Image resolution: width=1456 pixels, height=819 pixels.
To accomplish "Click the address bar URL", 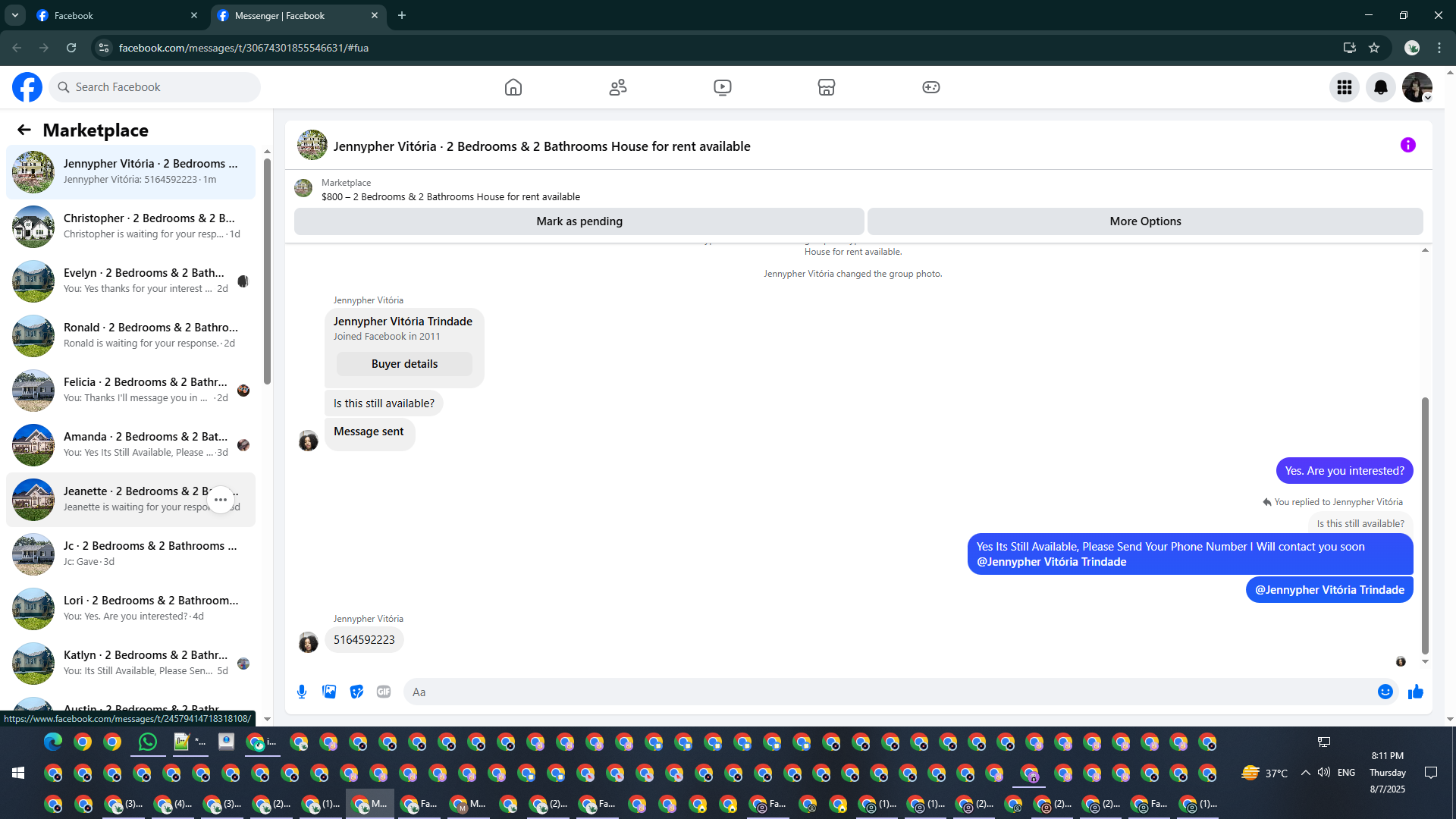I will 243,48.
